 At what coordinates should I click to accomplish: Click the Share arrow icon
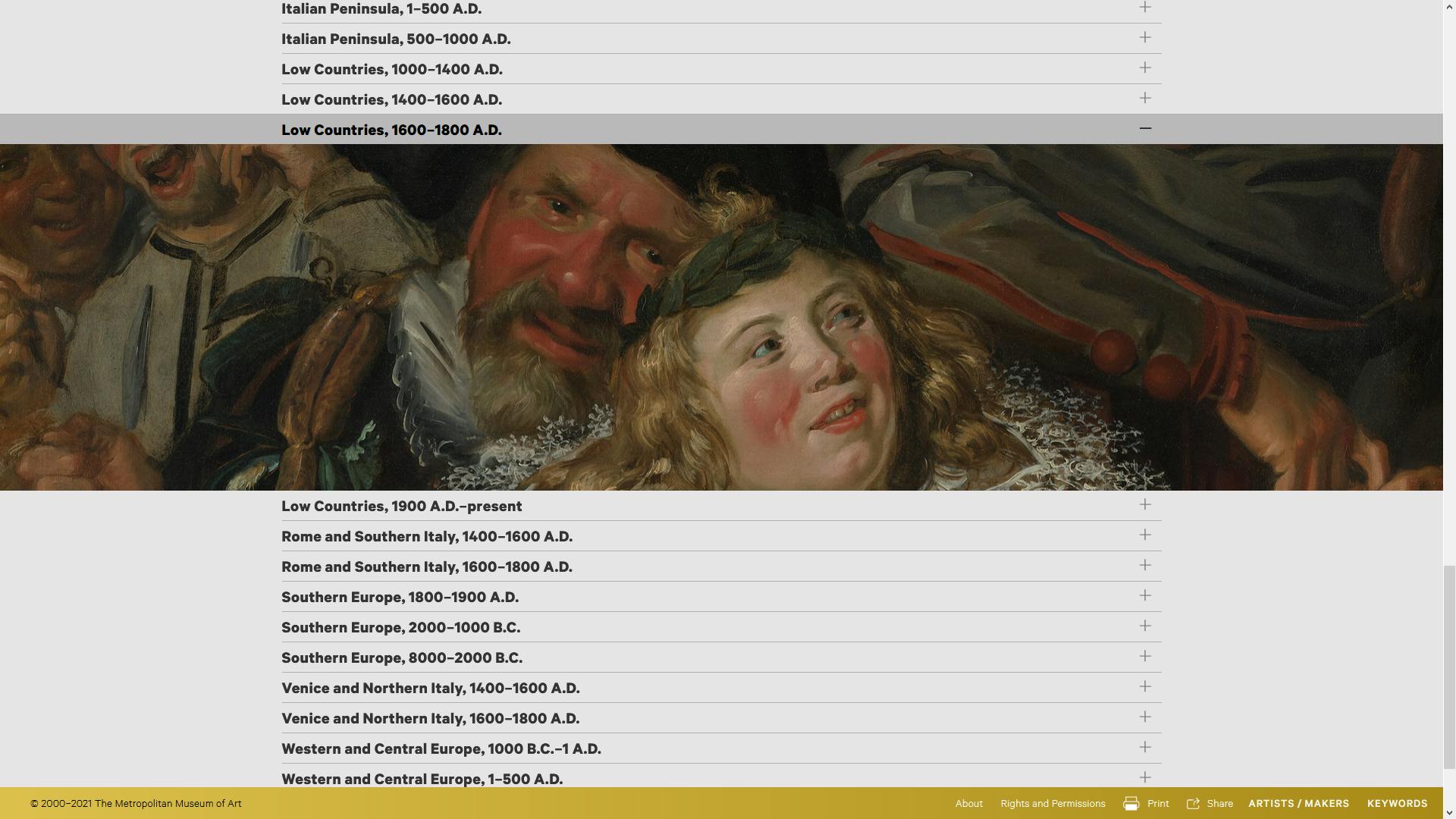pyautogui.click(x=1193, y=804)
